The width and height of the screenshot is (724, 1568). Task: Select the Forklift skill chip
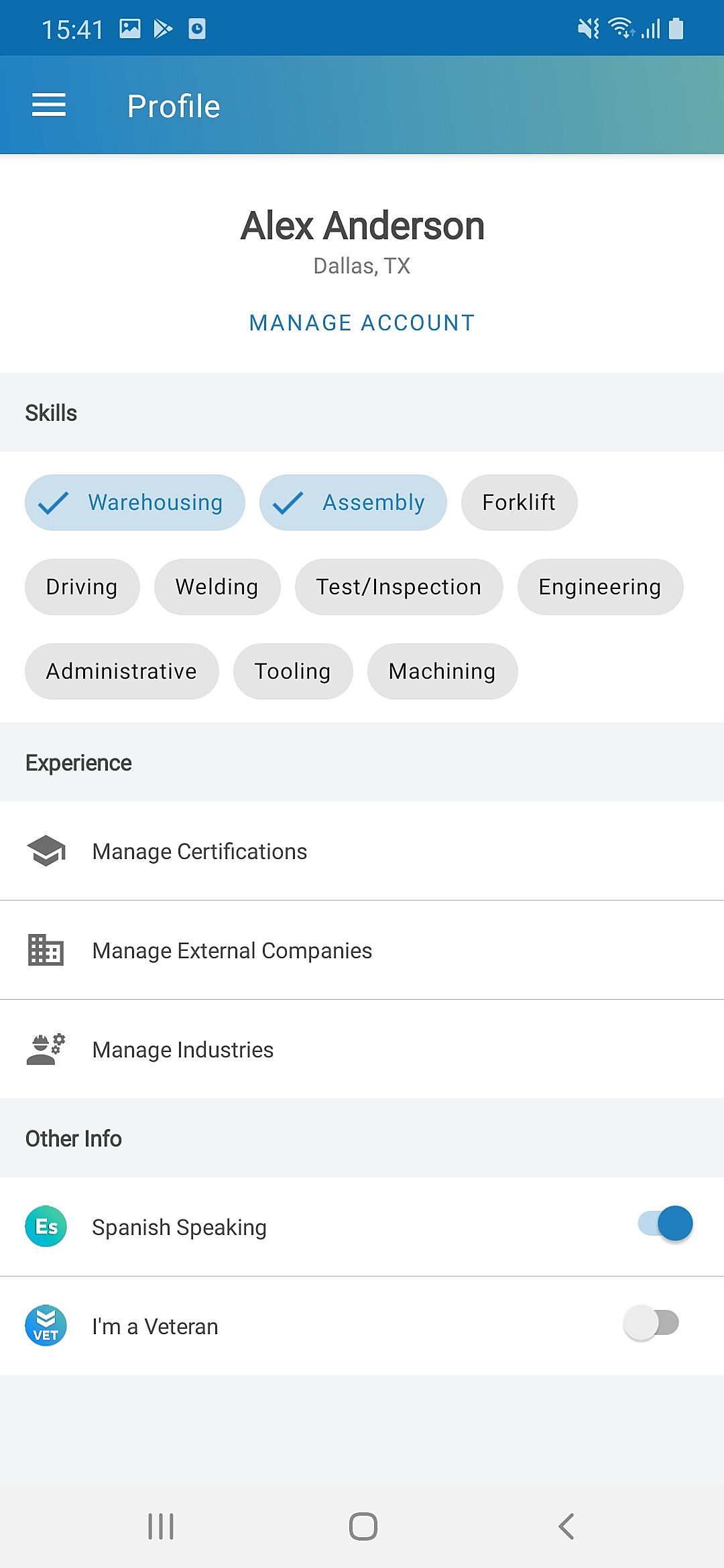pyautogui.click(x=519, y=503)
